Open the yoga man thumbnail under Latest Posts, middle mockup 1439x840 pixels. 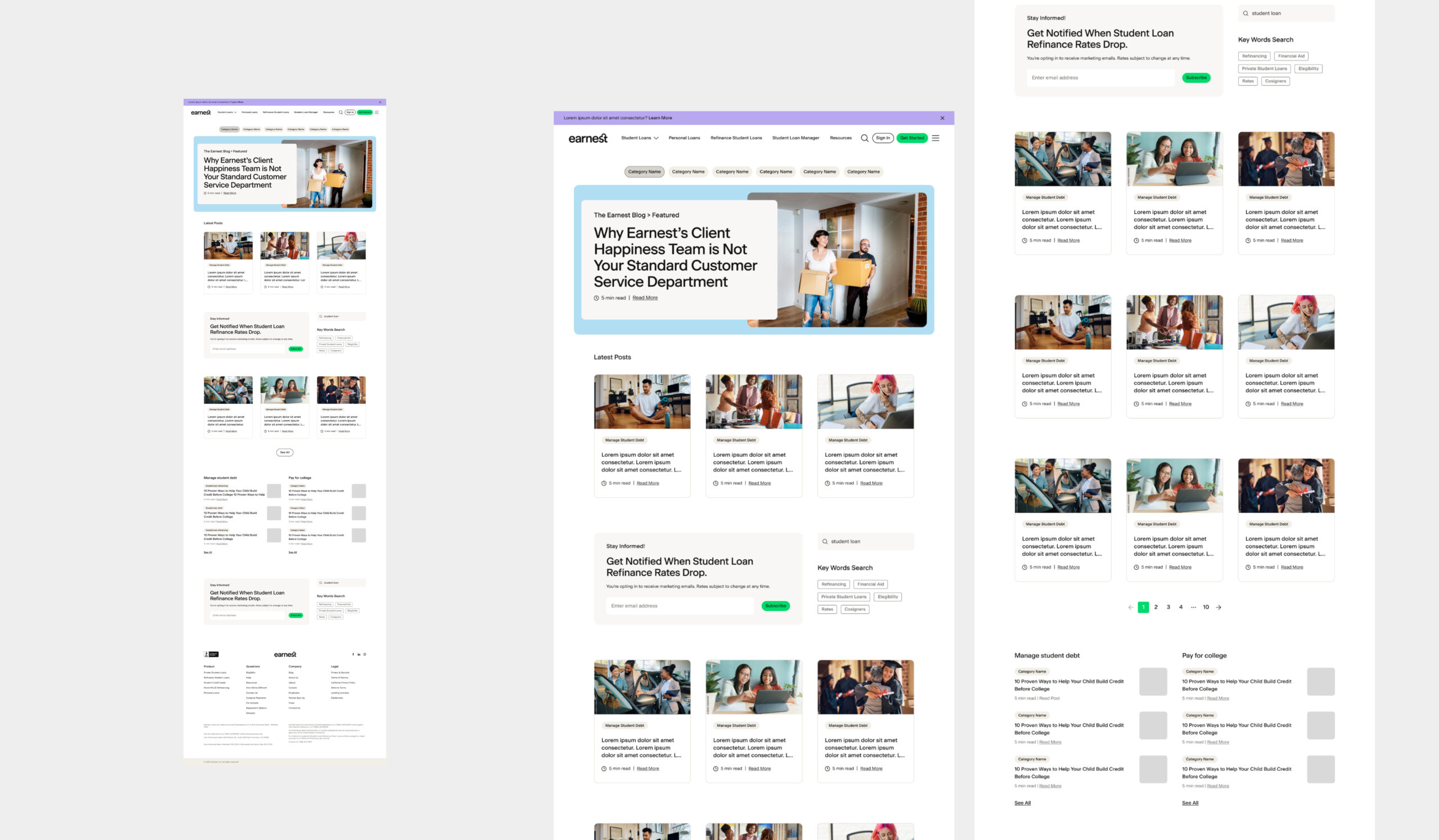coord(642,402)
